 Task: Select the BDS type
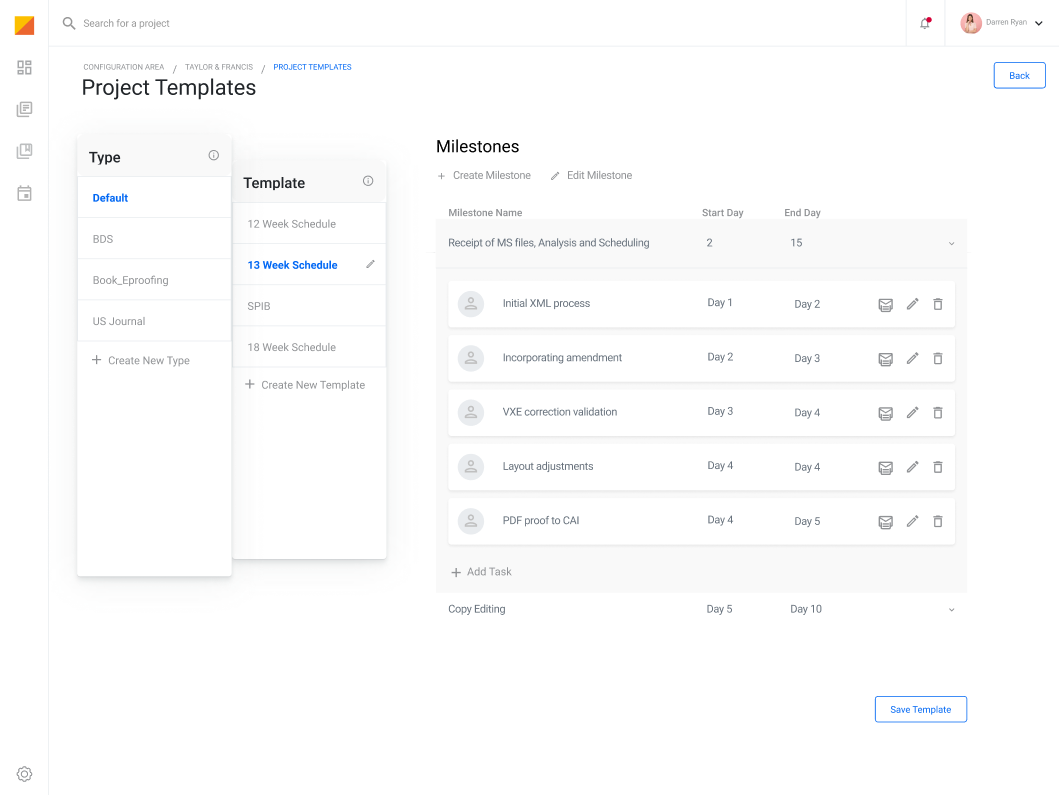click(x=103, y=239)
